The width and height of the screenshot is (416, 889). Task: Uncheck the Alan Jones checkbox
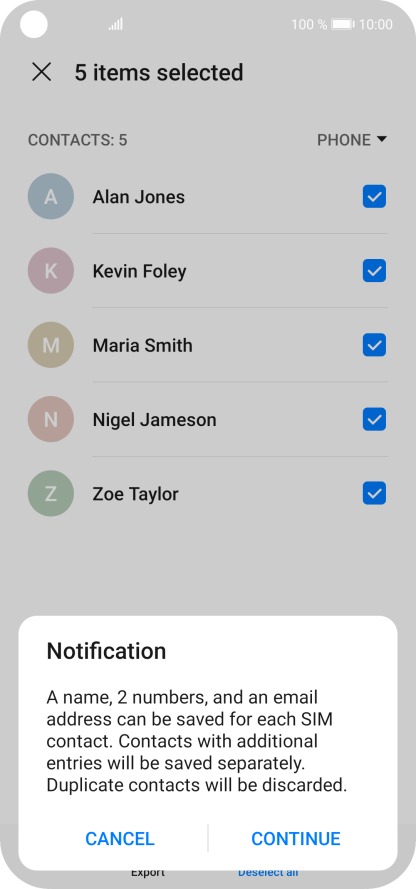(x=374, y=197)
